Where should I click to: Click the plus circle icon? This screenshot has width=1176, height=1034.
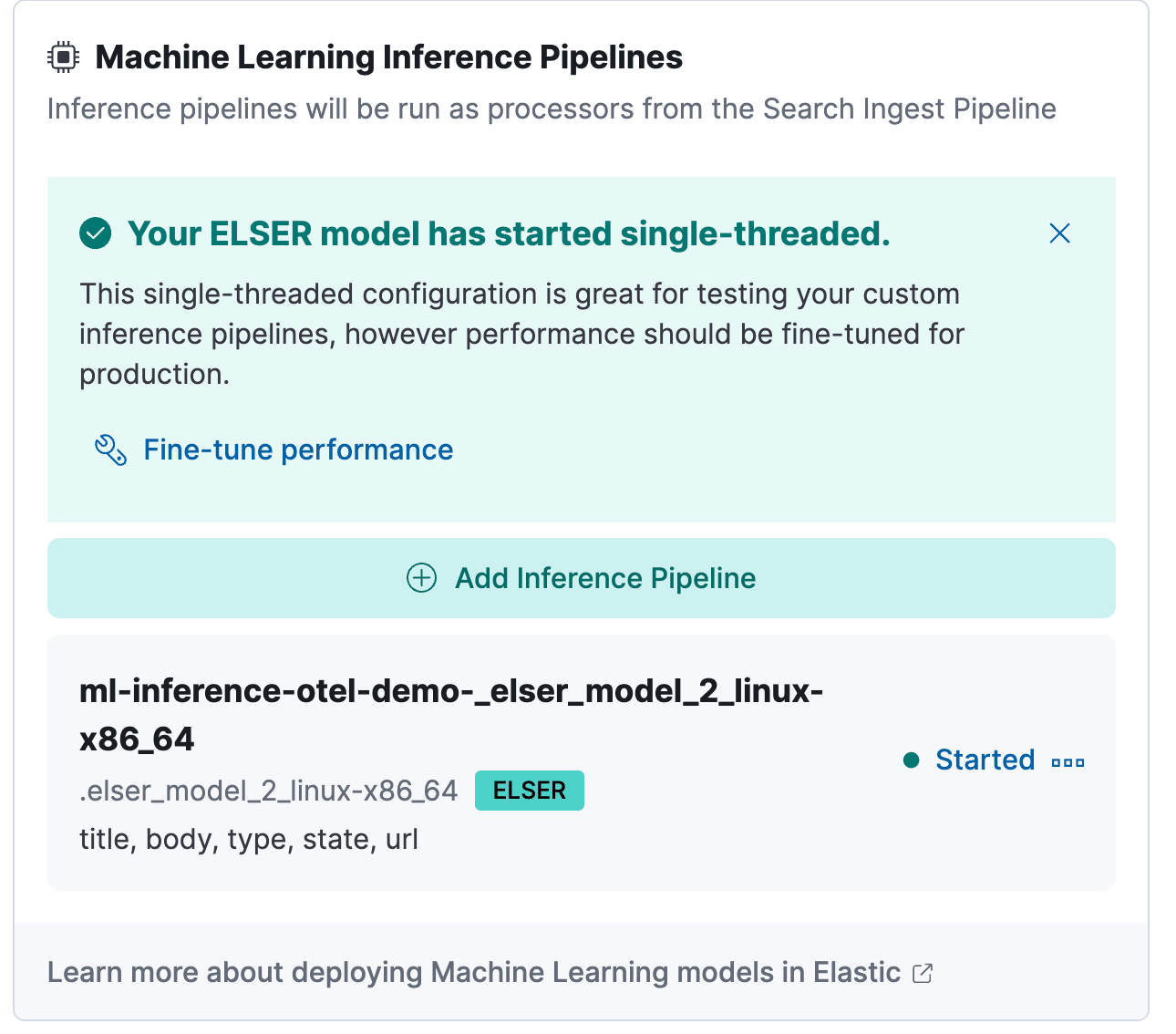click(x=421, y=578)
